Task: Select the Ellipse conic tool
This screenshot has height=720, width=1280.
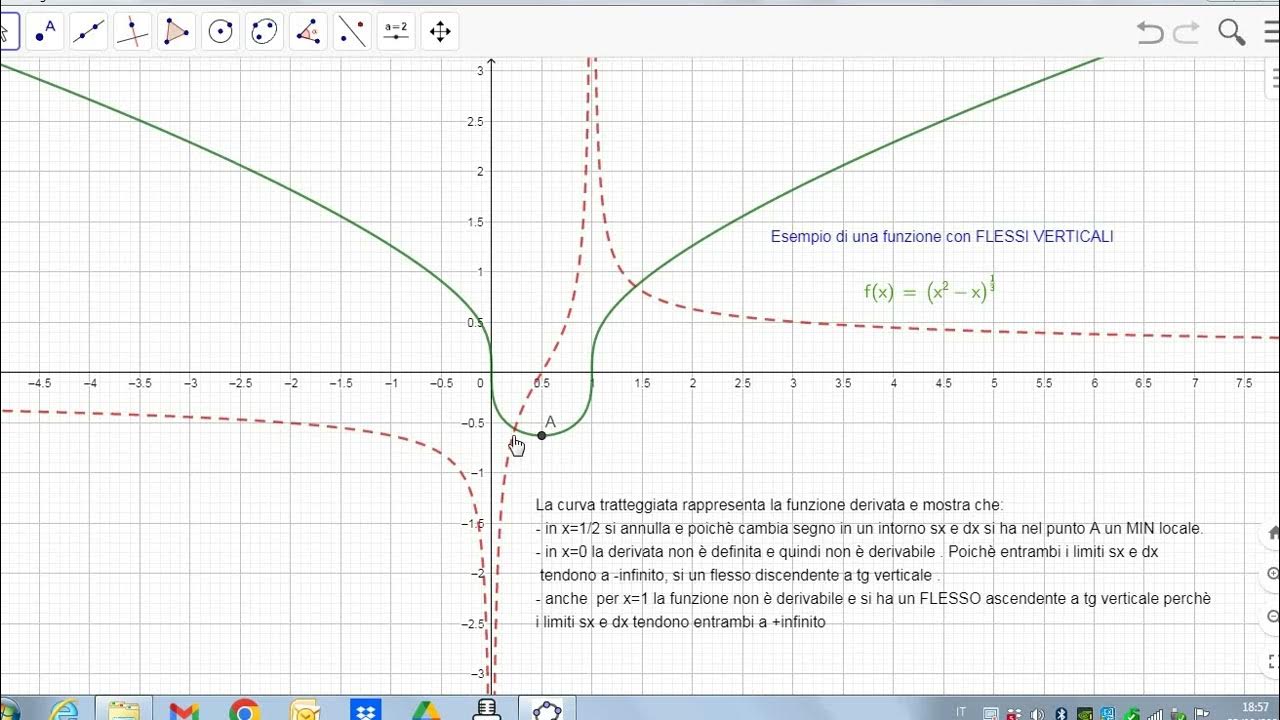Action: click(264, 32)
